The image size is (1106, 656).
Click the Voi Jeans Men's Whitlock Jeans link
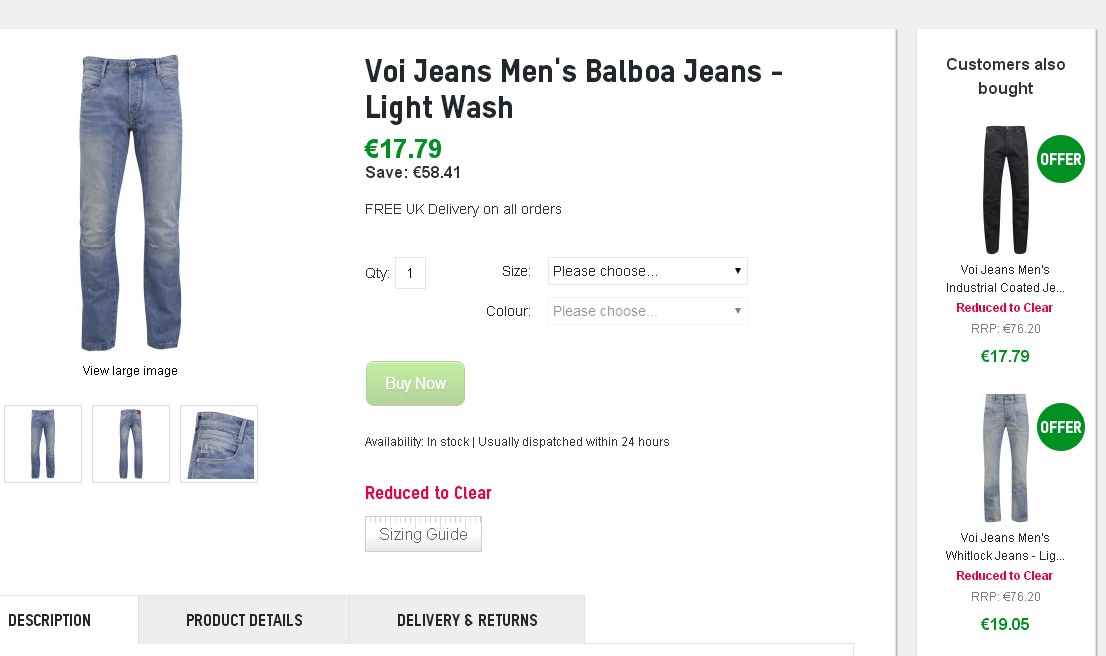point(1005,547)
